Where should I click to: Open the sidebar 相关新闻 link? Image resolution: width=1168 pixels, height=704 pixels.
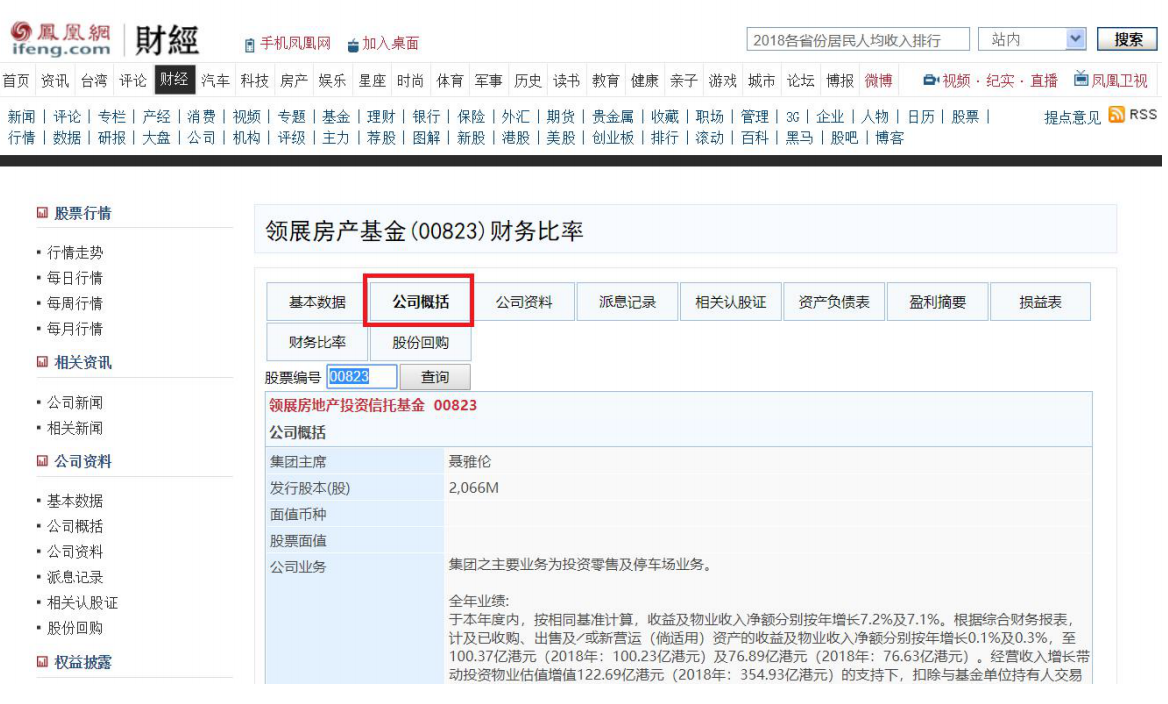pos(75,428)
